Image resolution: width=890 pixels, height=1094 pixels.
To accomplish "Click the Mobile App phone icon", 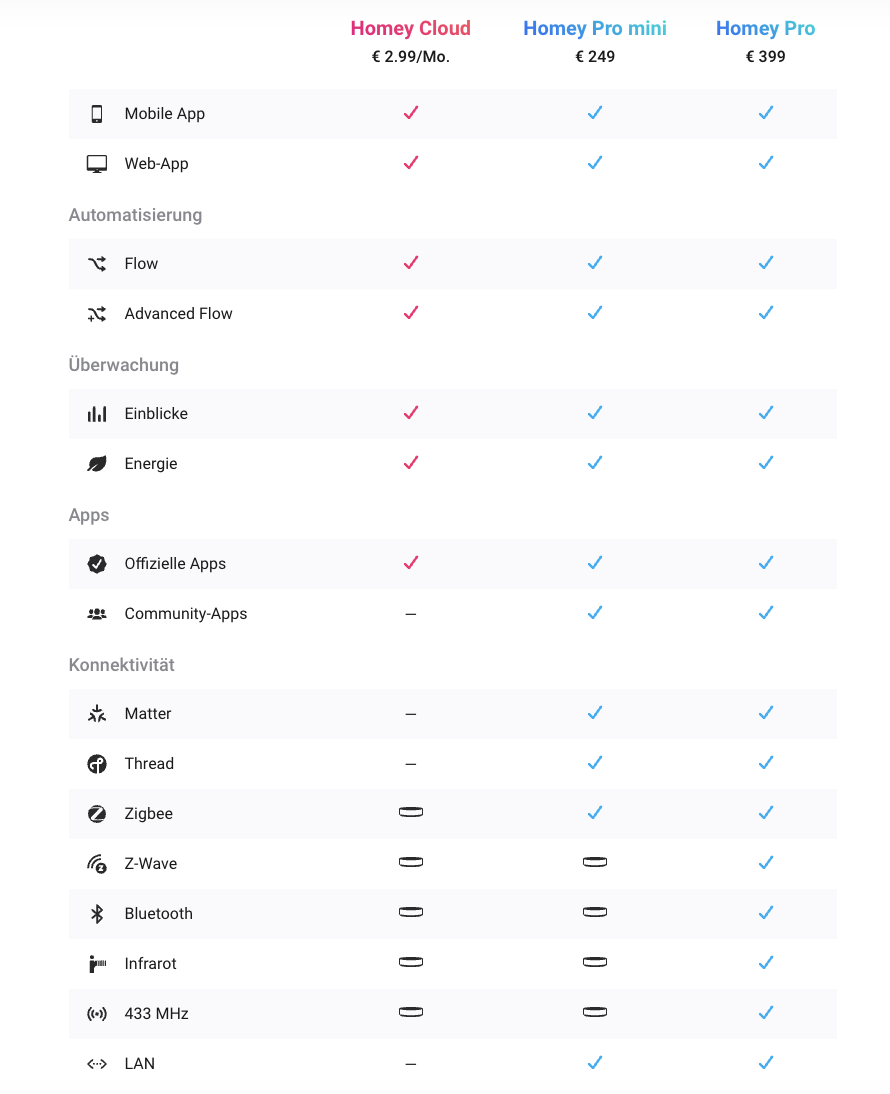I will 97,114.
